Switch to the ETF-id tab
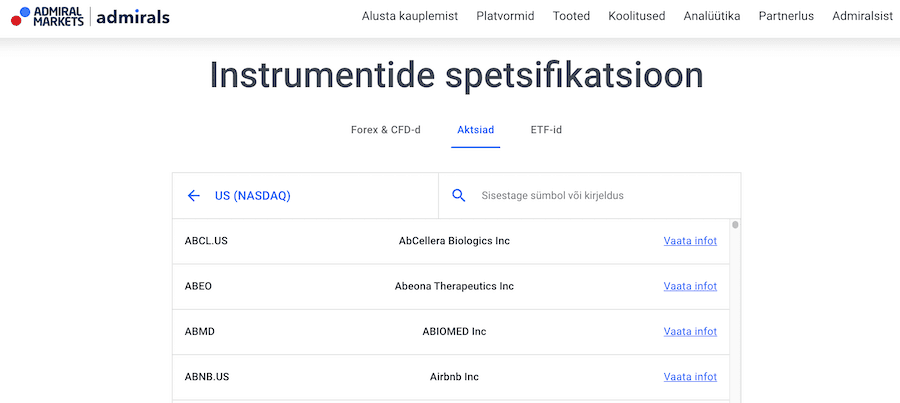The width and height of the screenshot is (900, 403). coord(546,130)
